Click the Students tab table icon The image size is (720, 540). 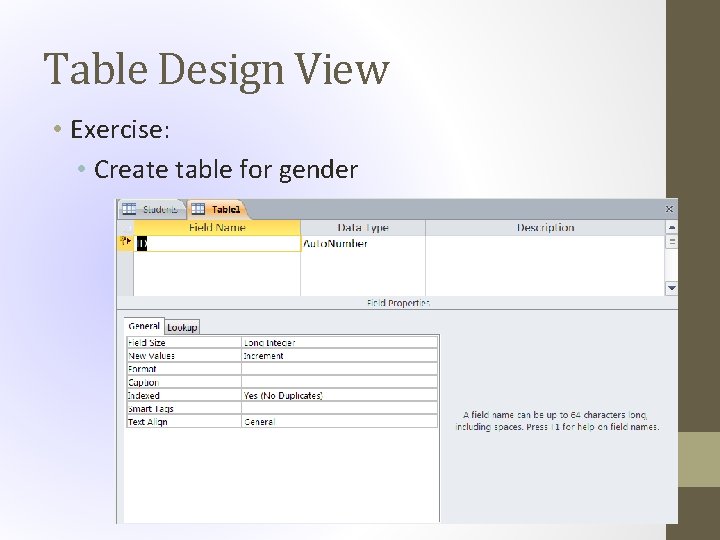(x=129, y=209)
